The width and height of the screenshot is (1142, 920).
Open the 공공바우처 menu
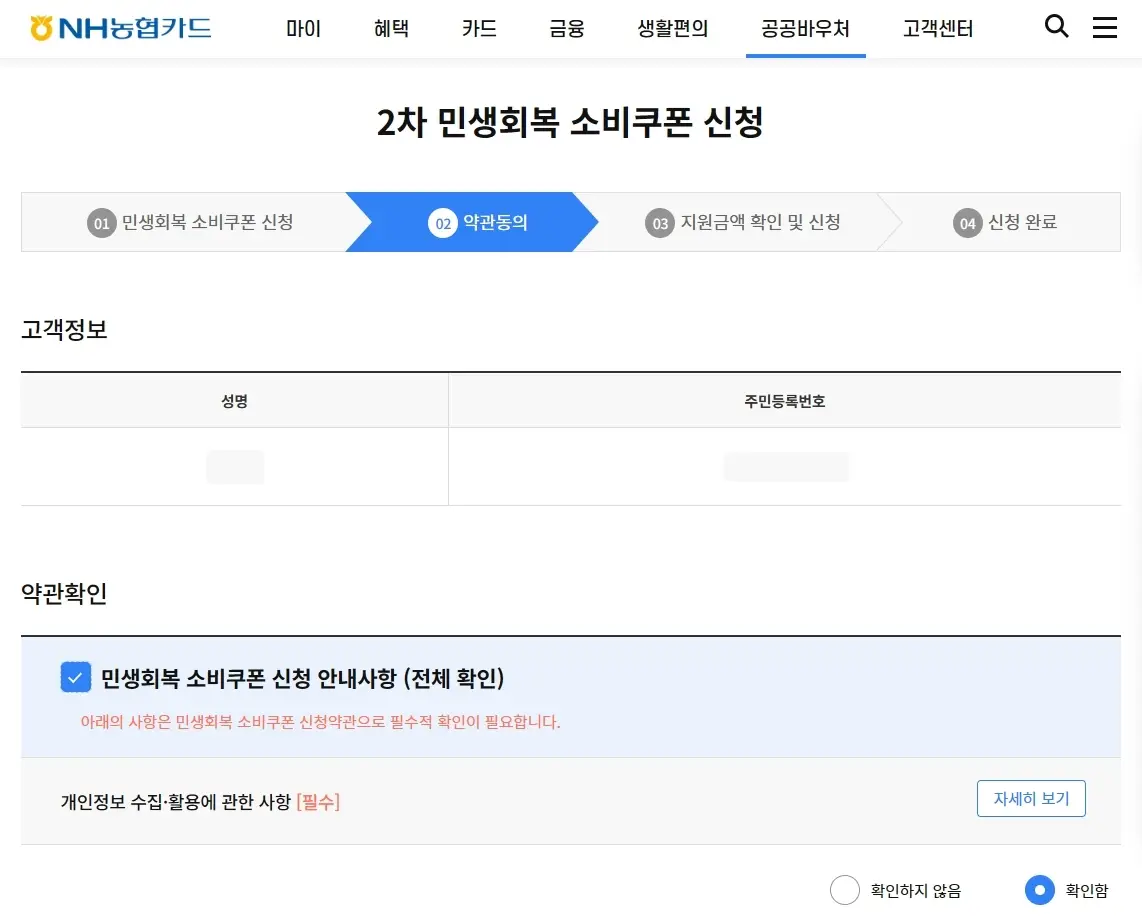(806, 28)
